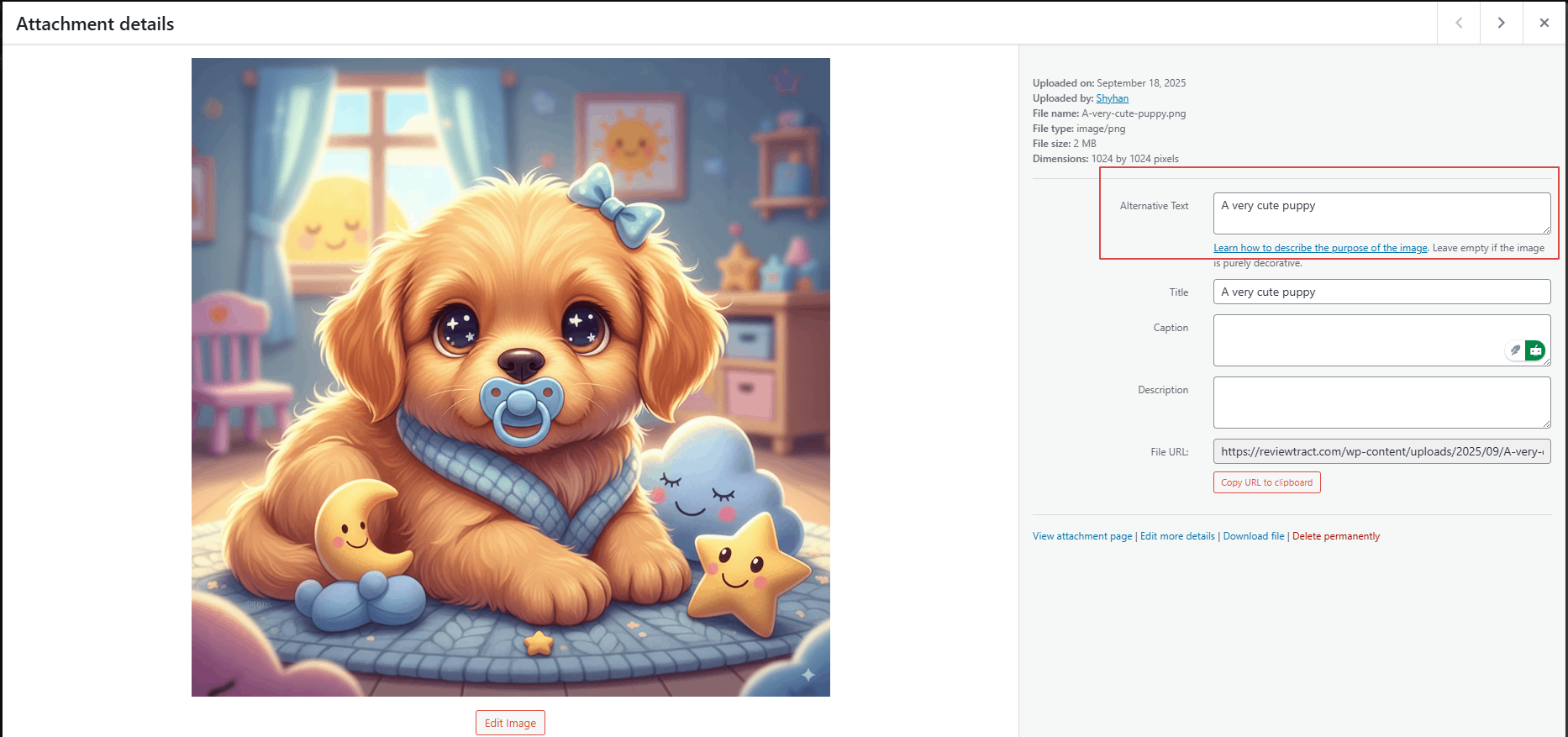Focus the Alternative Text field
Screen dimensions: 1568x737
point(1381,213)
